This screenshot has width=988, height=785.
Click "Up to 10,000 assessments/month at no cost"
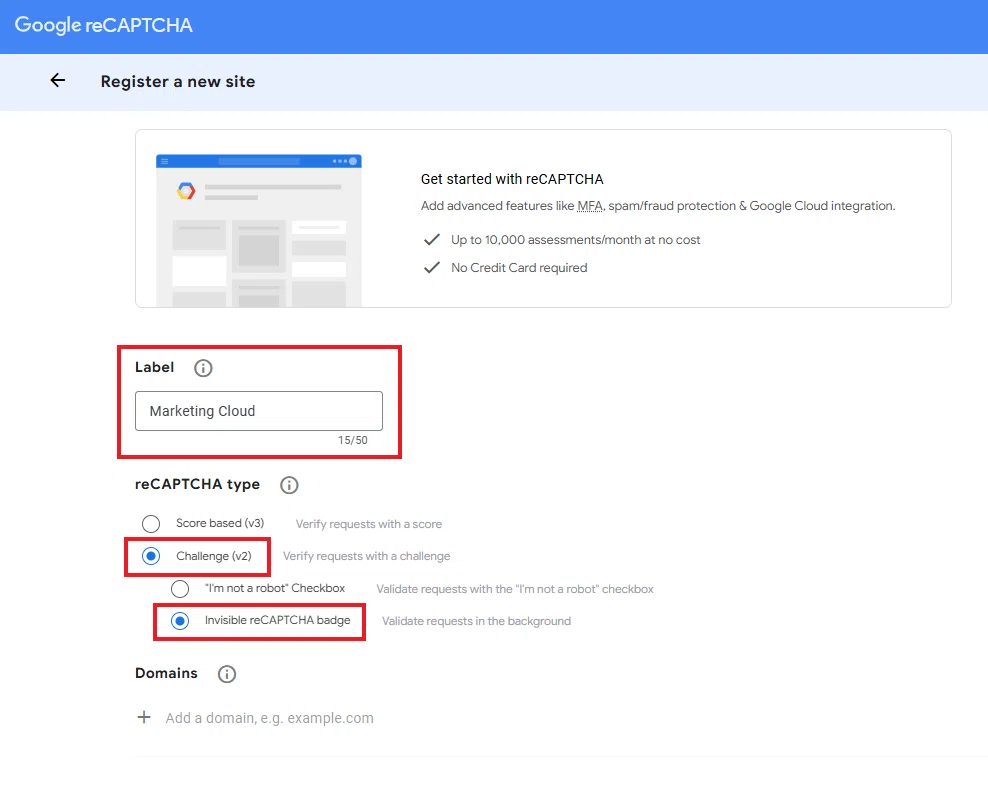click(x=575, y=240)
